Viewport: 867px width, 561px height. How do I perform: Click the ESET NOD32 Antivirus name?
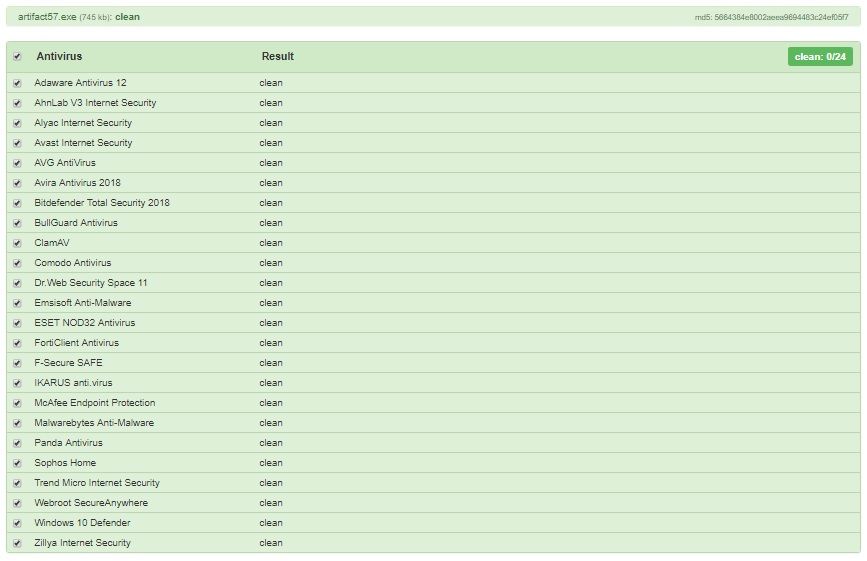pos(85,323)
